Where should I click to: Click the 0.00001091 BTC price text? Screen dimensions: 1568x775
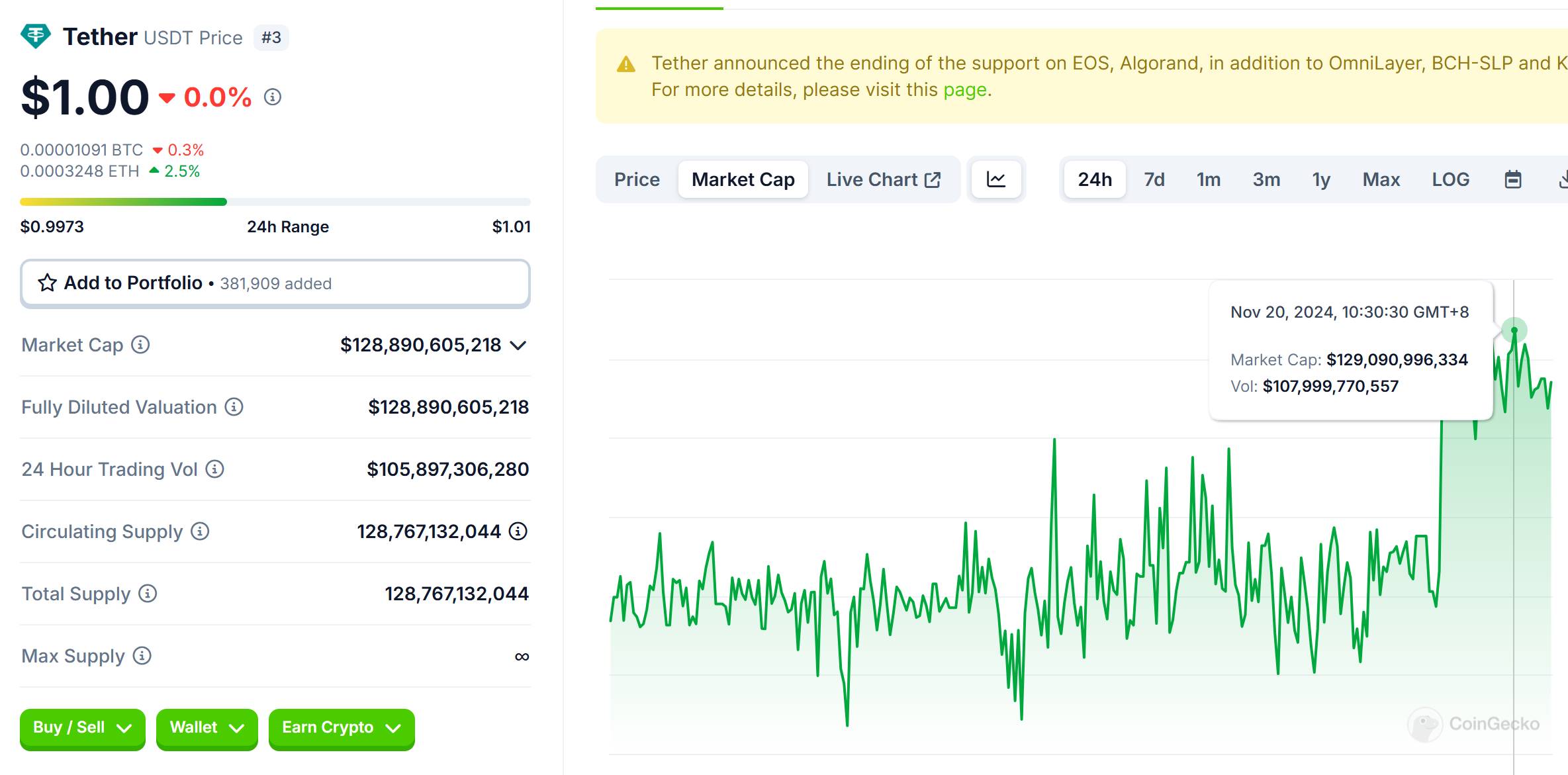(81, 150)
